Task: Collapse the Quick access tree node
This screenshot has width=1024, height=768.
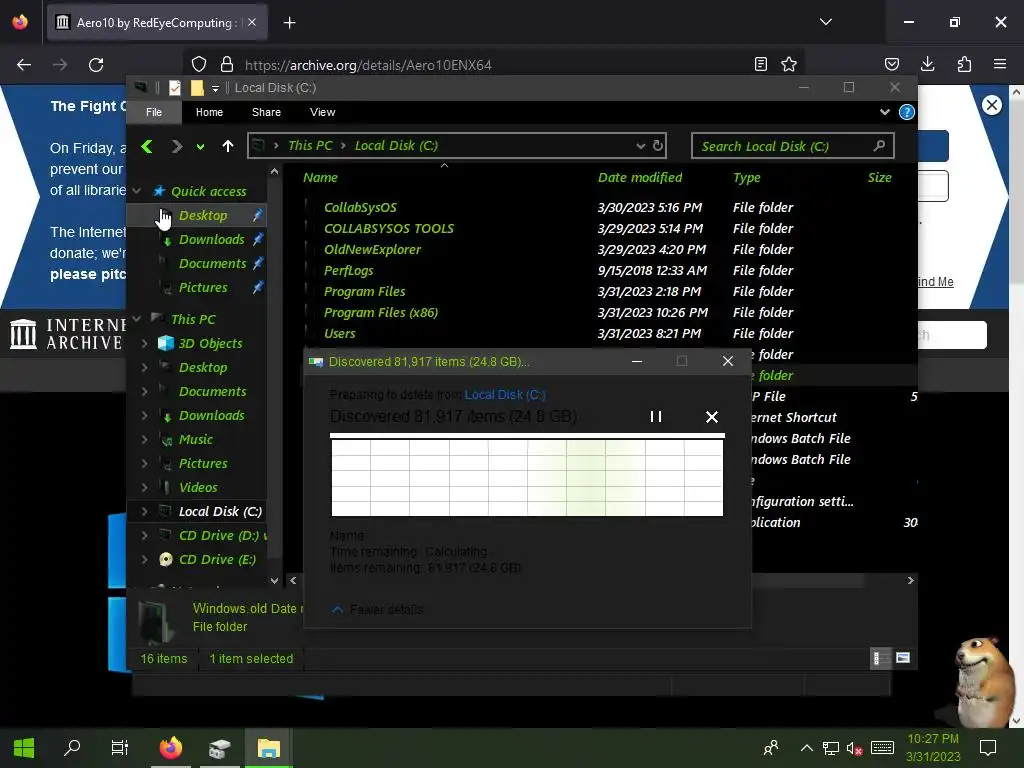Action: click(x=136, y=191)
